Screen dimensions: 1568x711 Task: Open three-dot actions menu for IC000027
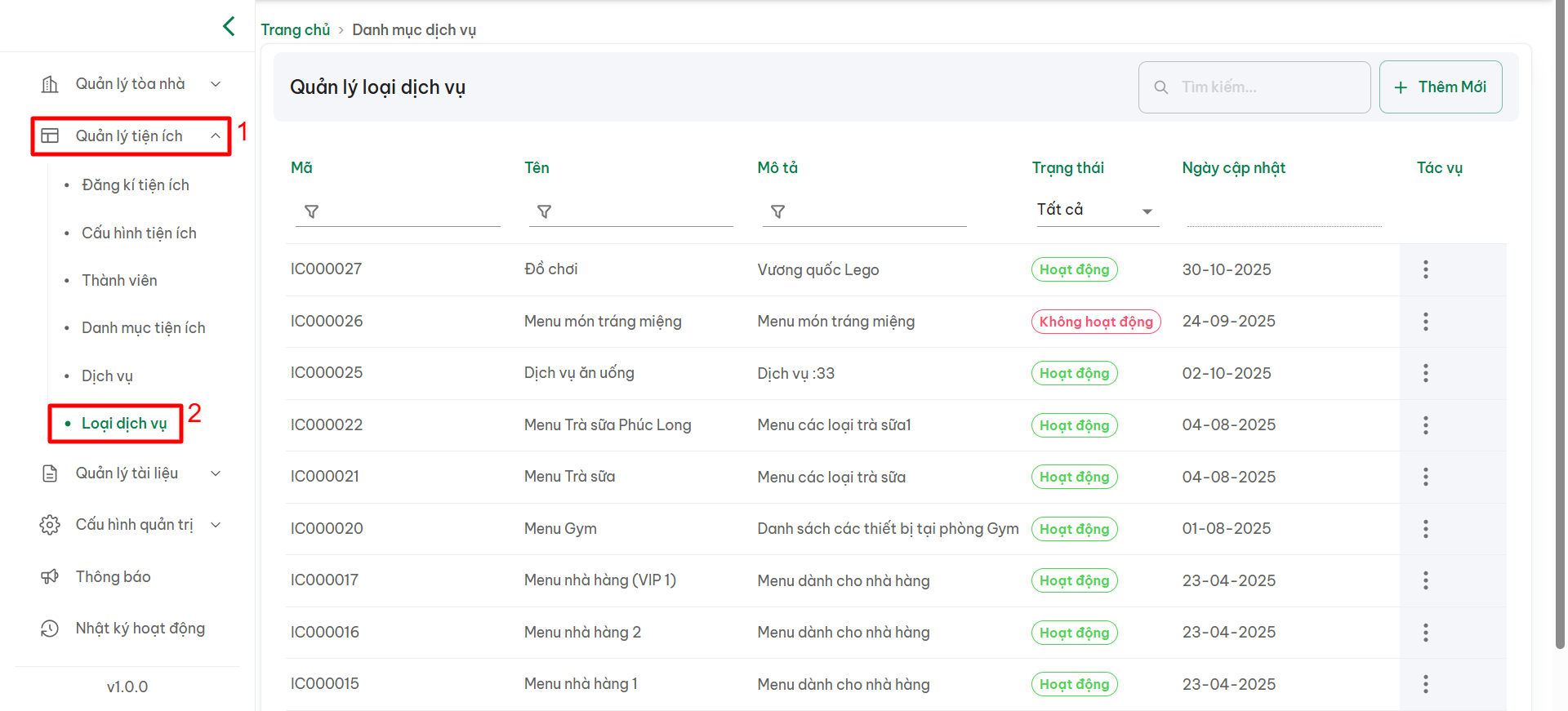click(1425, 269)
